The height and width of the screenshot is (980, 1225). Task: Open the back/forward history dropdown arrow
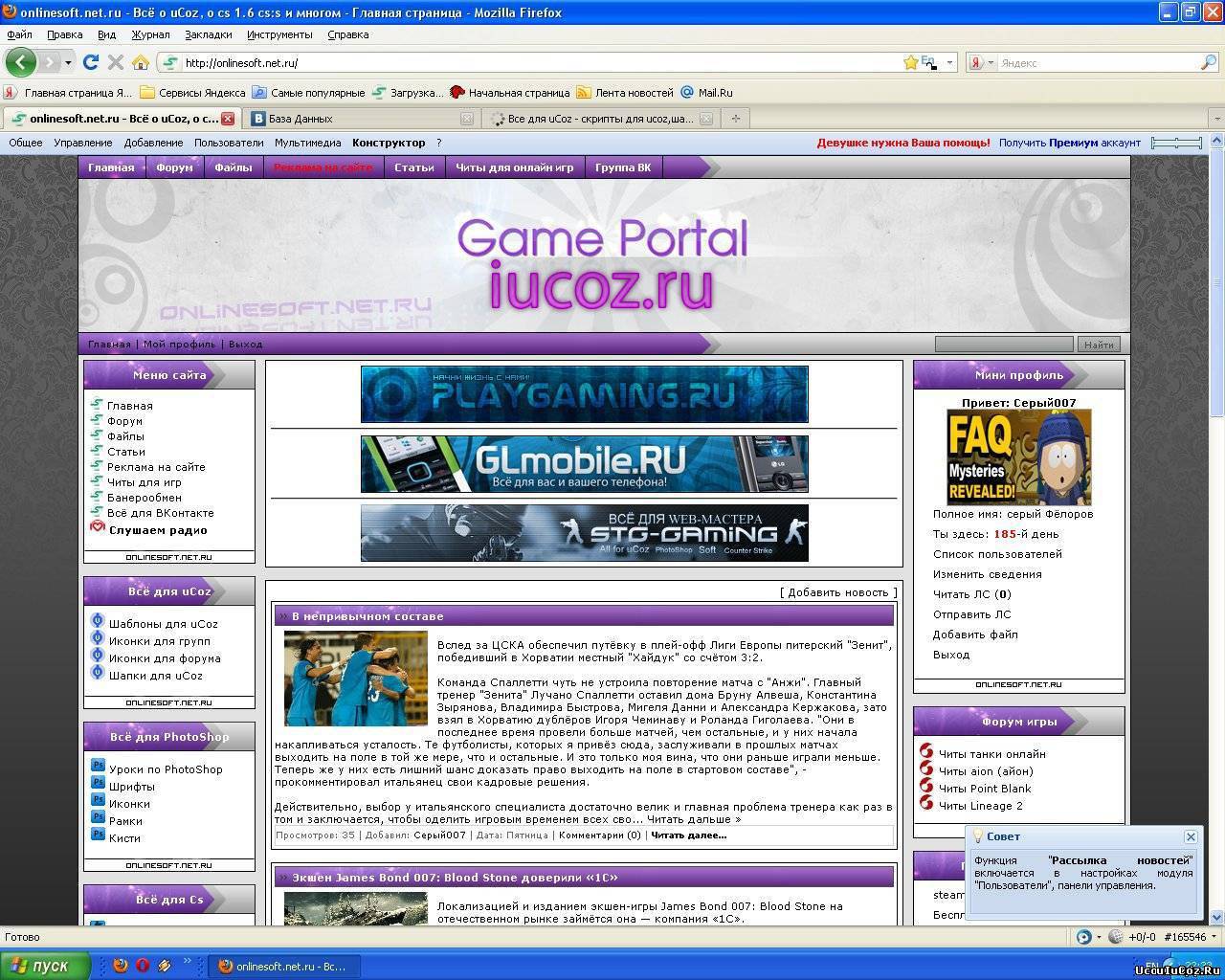coord(68,62)
